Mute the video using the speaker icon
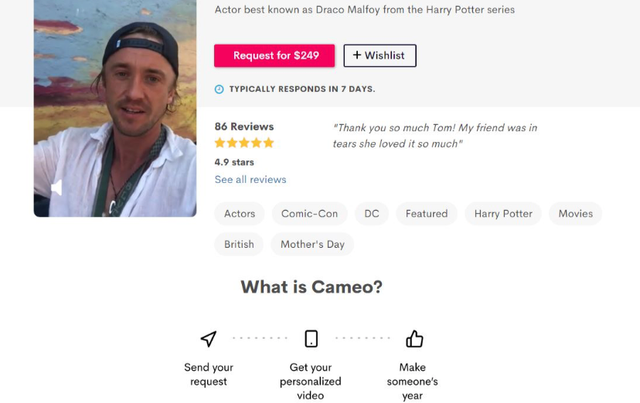This screenshot has height=403, width=640. pos(57,188)
